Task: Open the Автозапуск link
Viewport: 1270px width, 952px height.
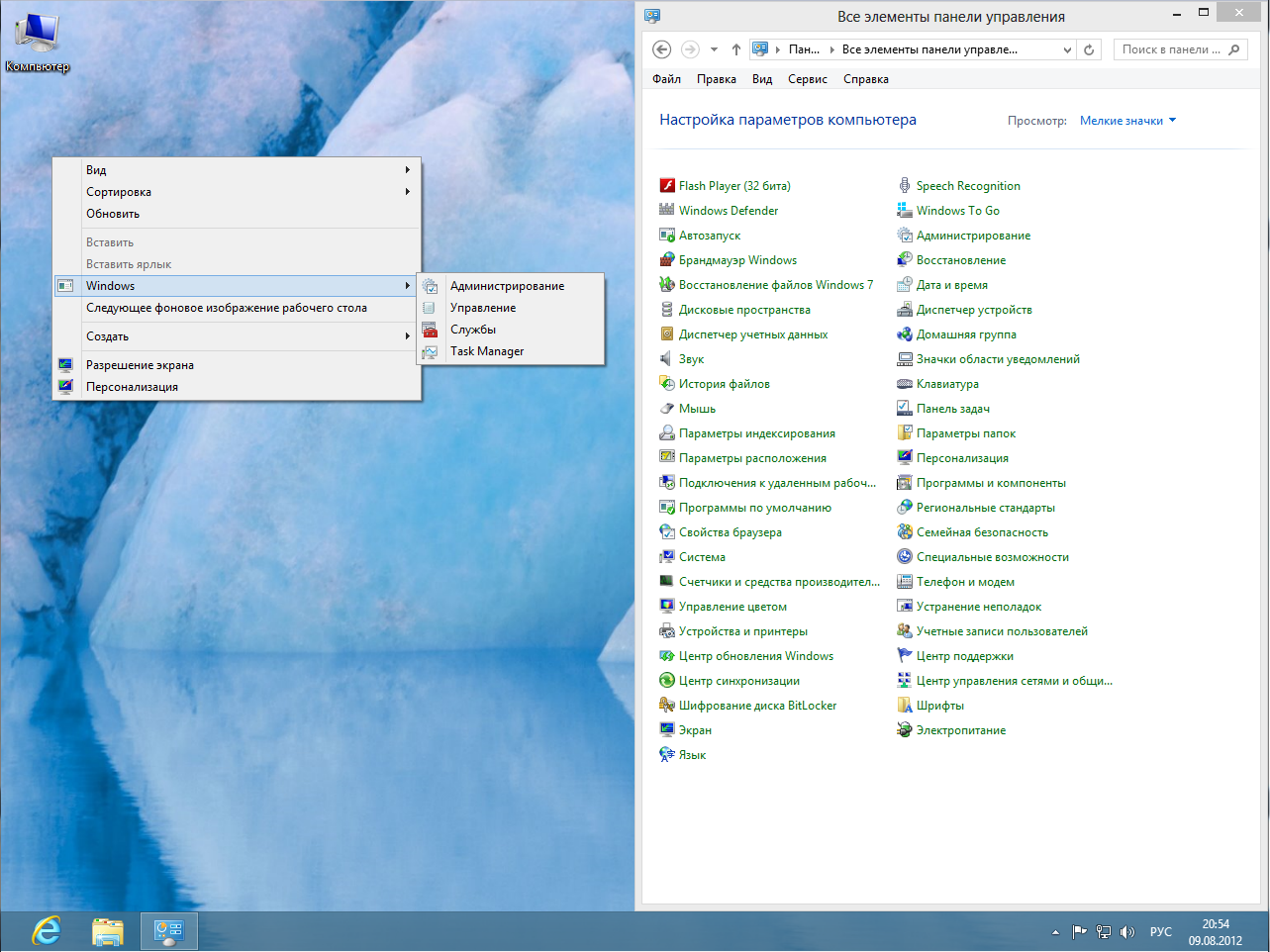Action: click(710, 236)
